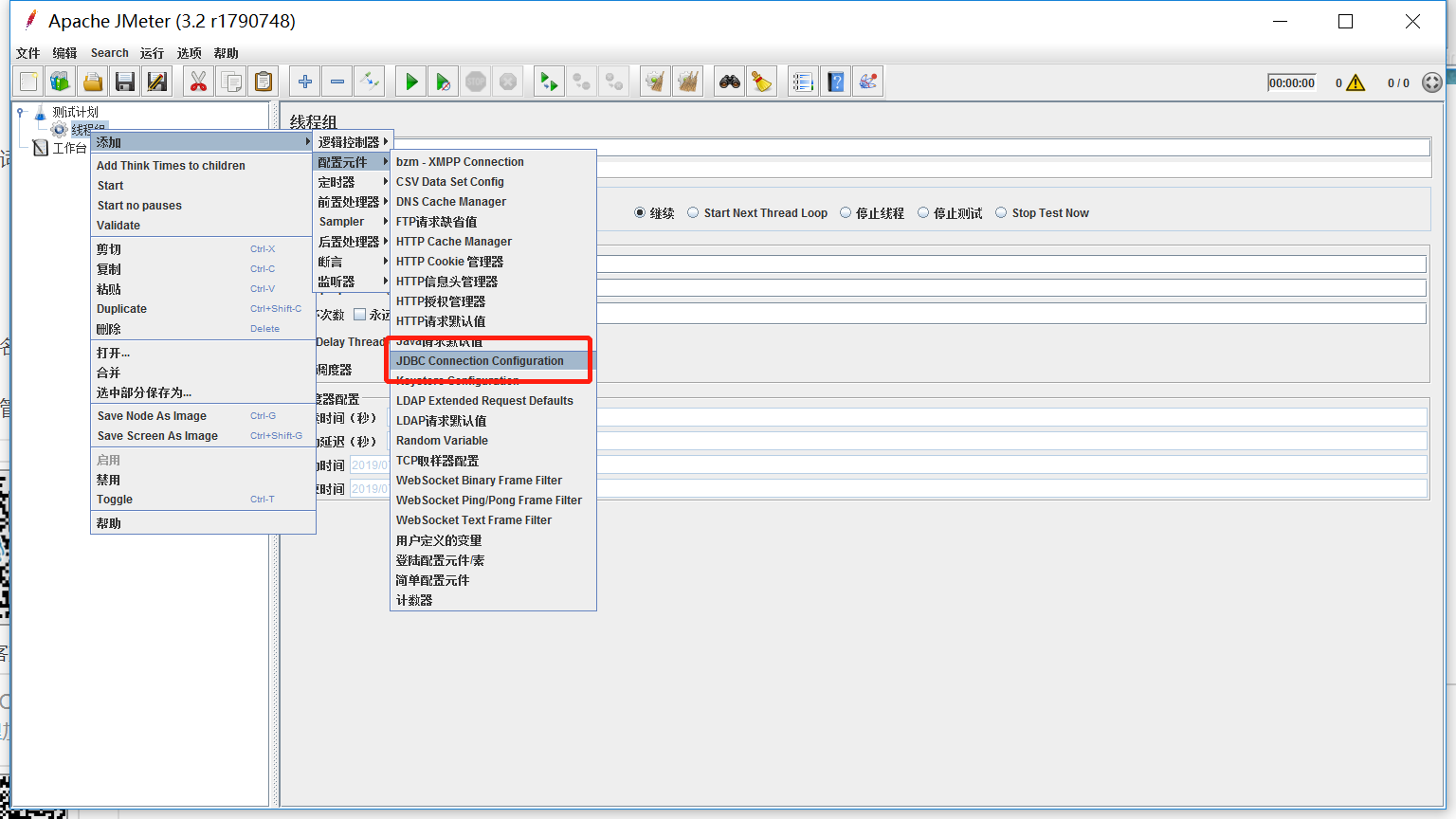Click the Reset Search broom toolbar icon
The height and width of the screenshot is (819, 1456).
coord(761,82)
